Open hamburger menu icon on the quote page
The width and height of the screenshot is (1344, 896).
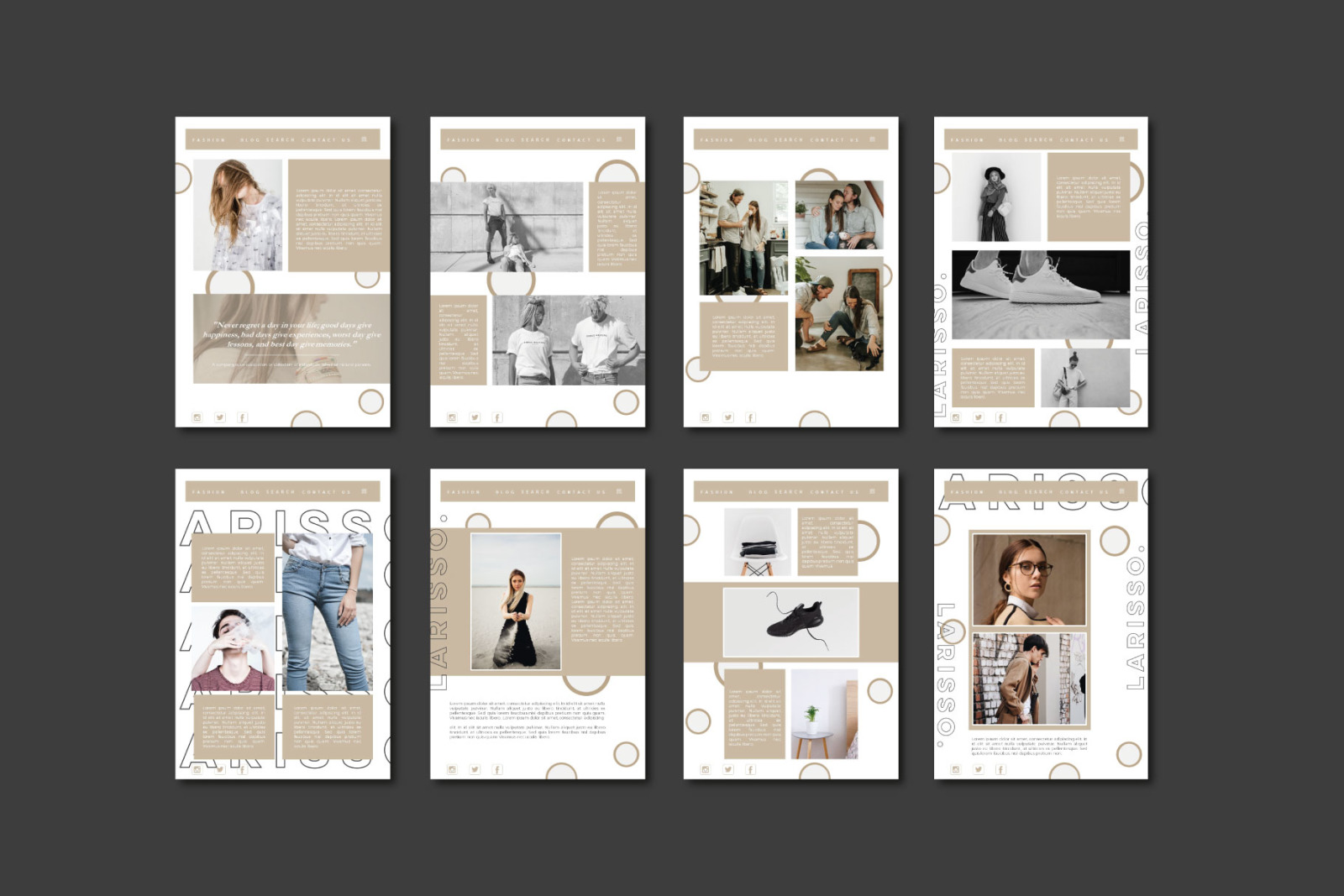[x=364, y=139]
